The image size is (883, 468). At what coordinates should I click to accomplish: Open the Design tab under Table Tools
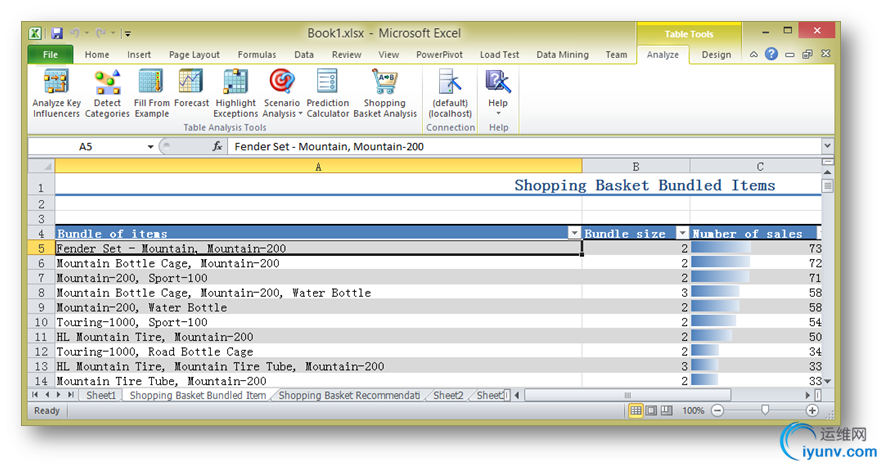pos(716,55)
